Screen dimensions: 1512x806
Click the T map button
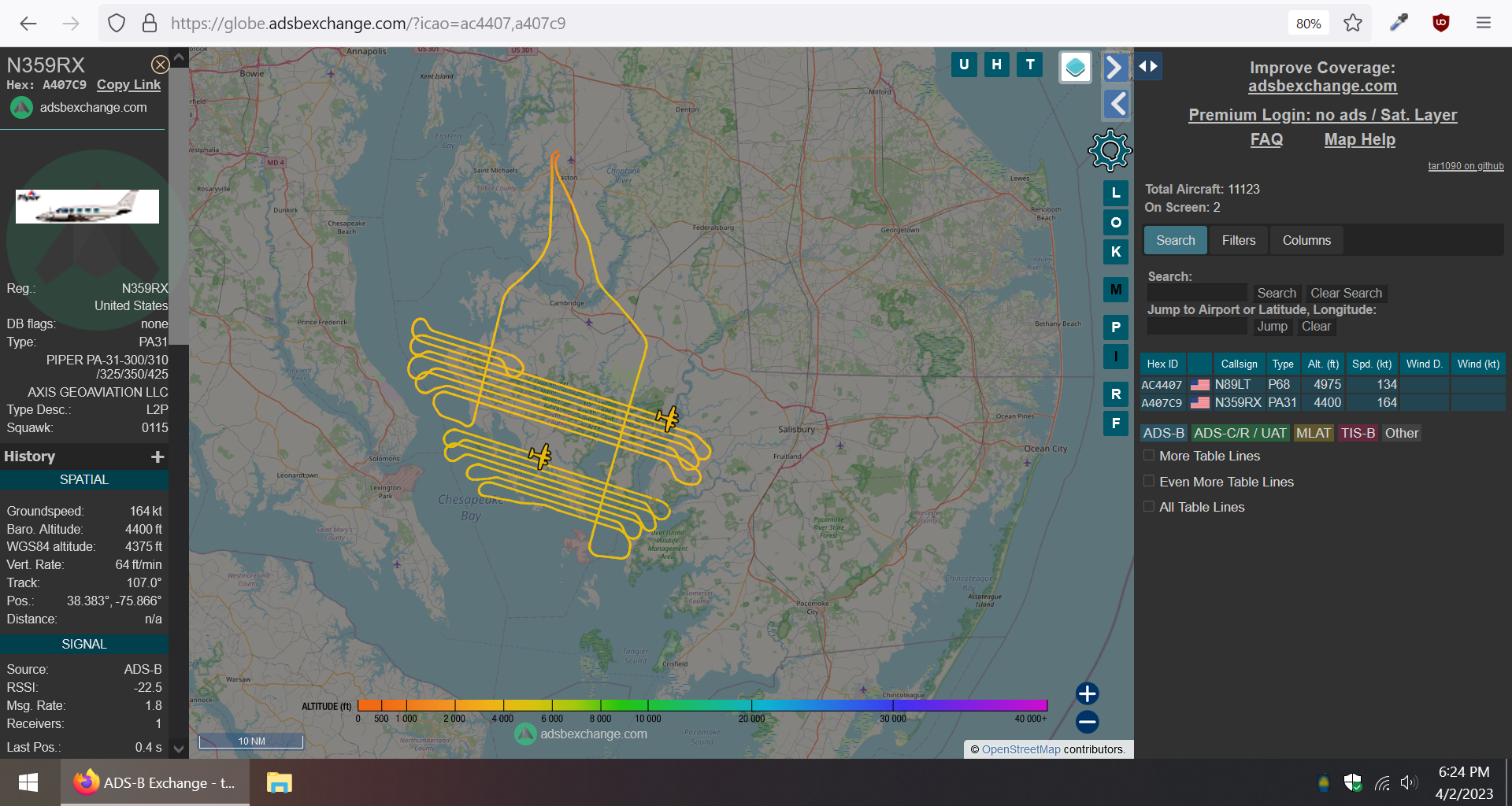pos(1030,65)
